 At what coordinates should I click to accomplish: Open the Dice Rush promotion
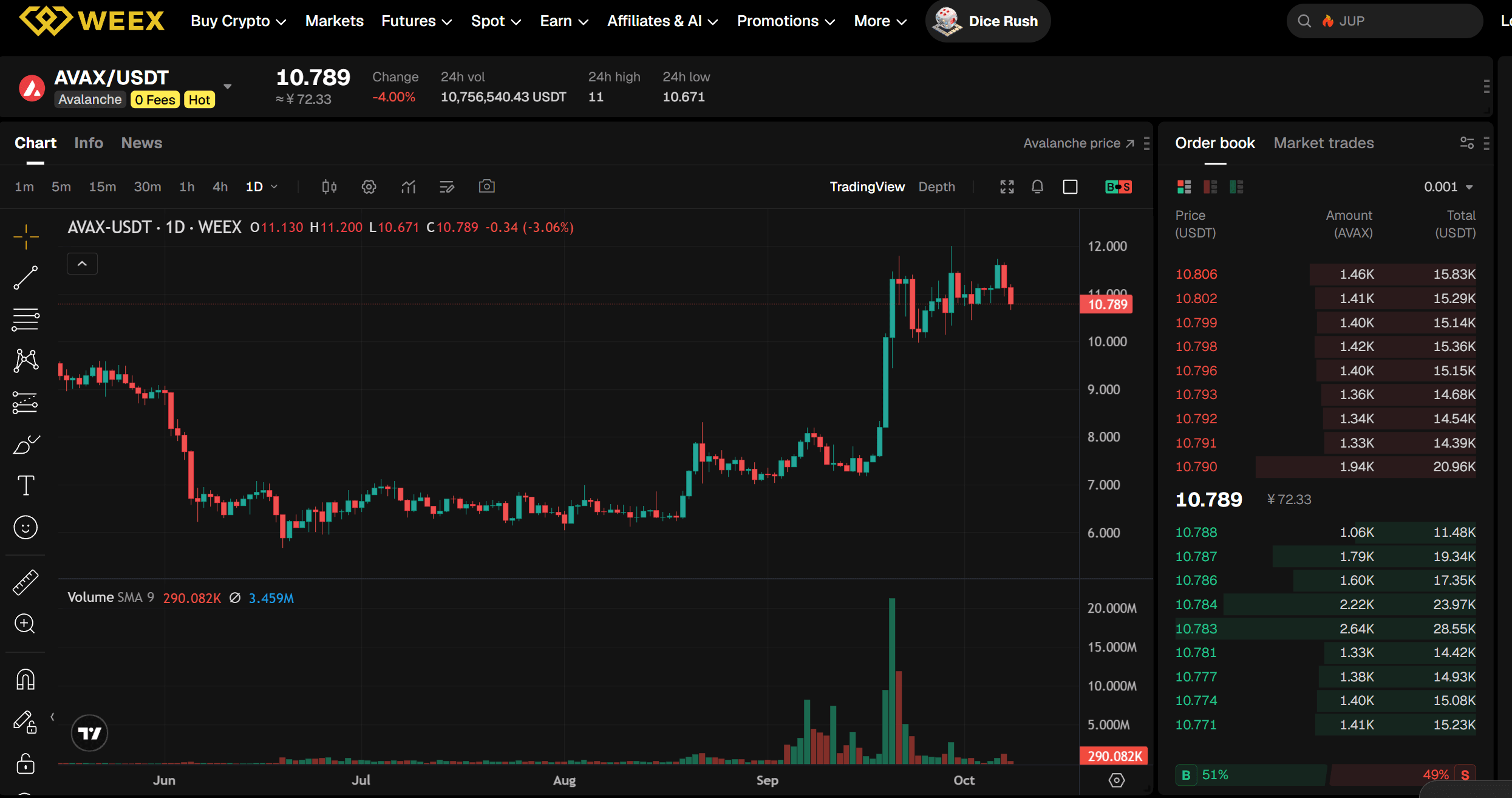[x=988, y=21]
